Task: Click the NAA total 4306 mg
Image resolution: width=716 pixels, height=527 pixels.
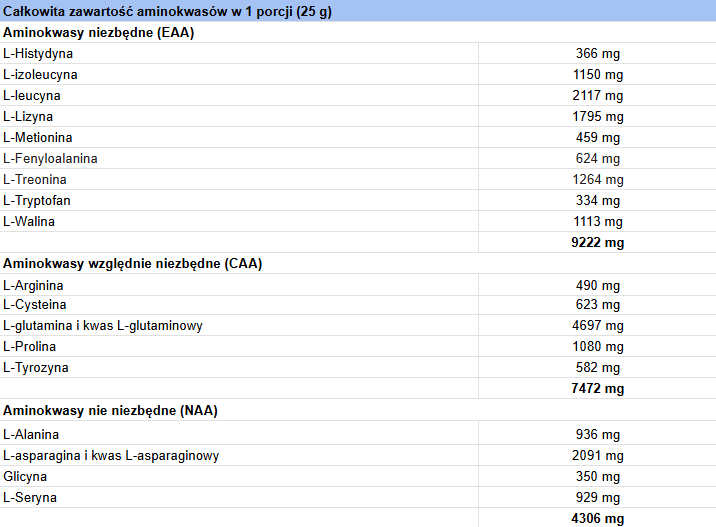Action: pyautogui.click(x=598, y=519)
